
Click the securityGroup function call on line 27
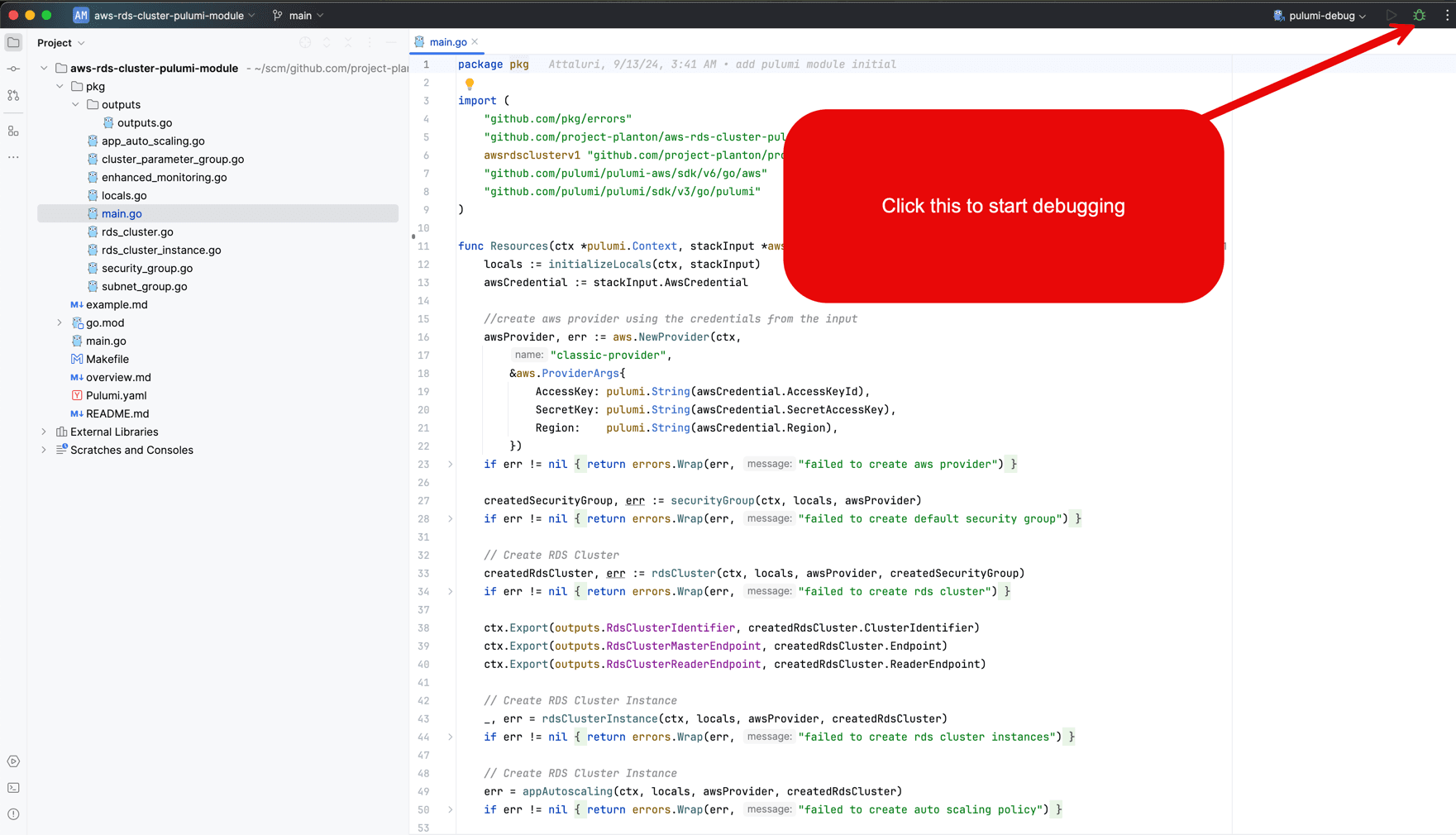(712, 501)
